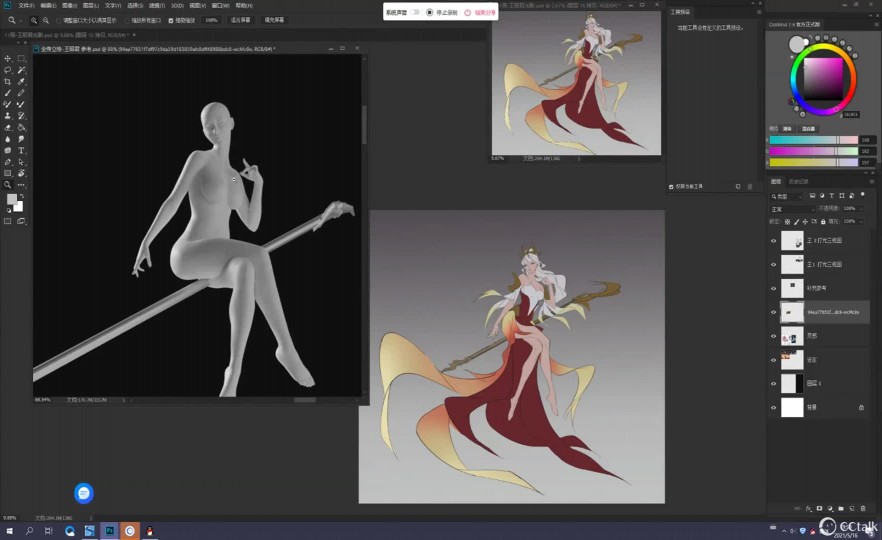The width and height of the screenshot is (882, 540).
Task: Click the 100% zoom button
Action: coord(211,20)
